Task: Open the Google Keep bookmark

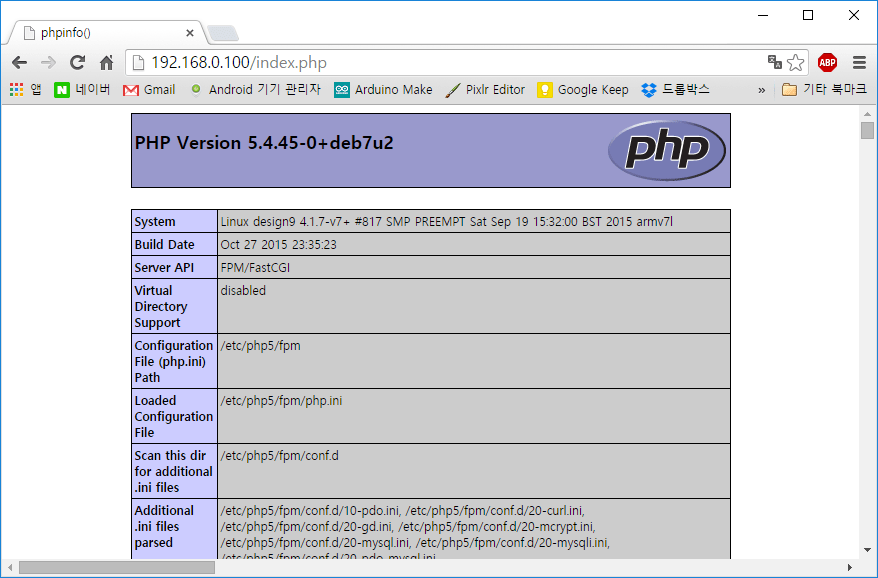Action: (583, 89)
